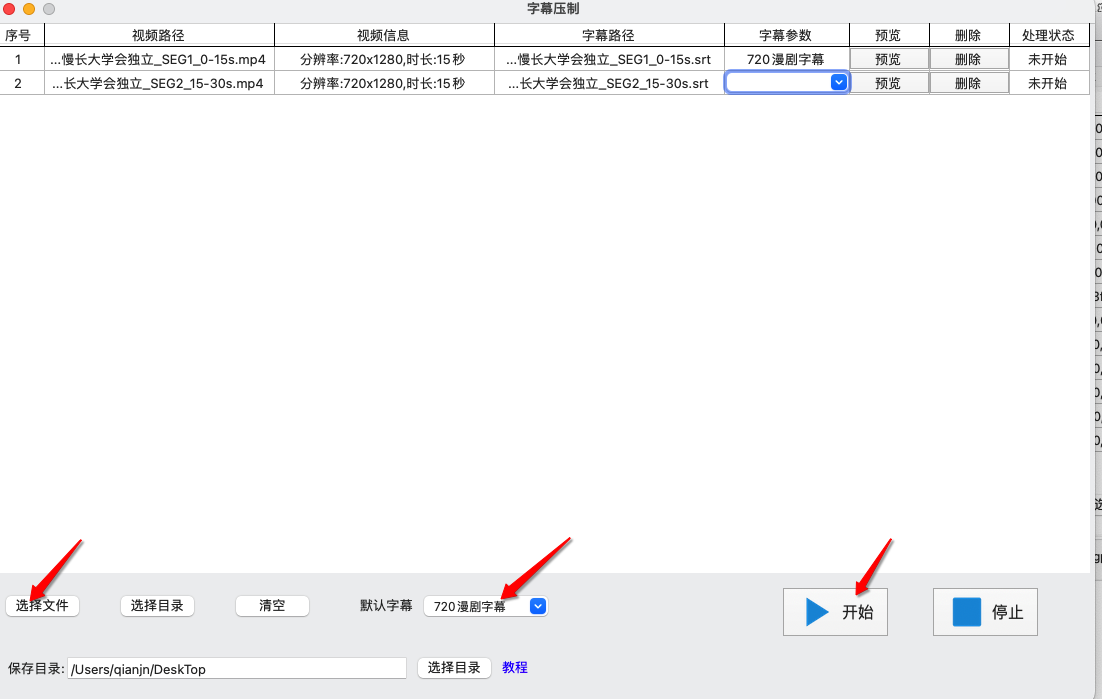
Task: Delete row 1 from the list
Action: (x=968, y=59)
